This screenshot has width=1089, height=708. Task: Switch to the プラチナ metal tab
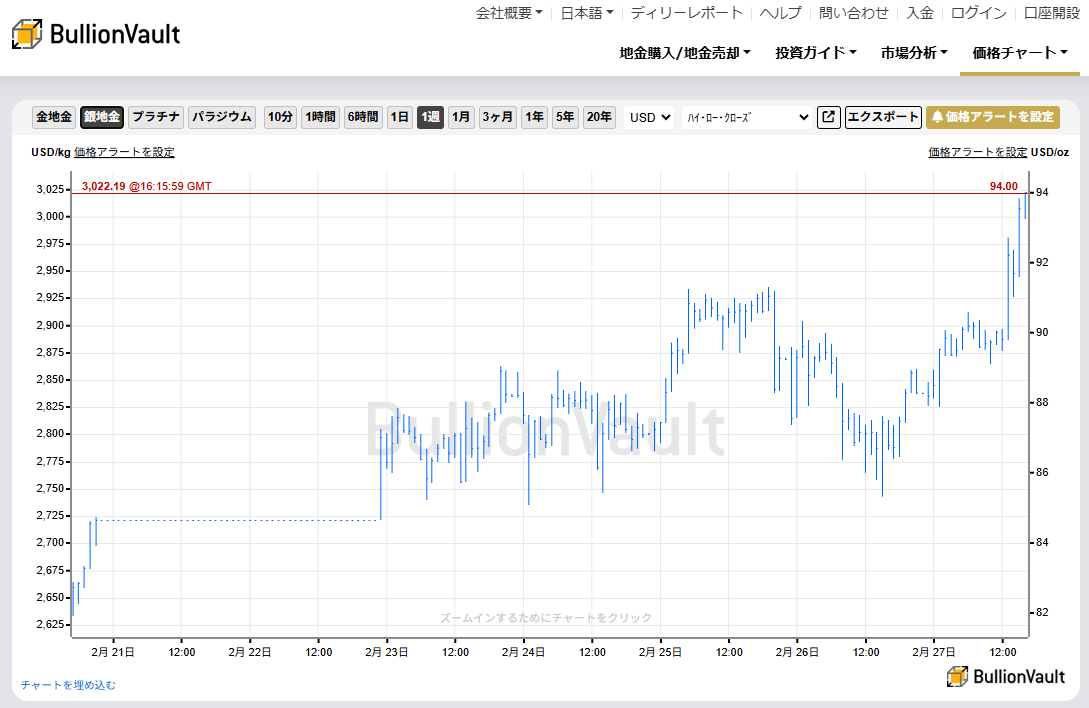pos(155,117)
